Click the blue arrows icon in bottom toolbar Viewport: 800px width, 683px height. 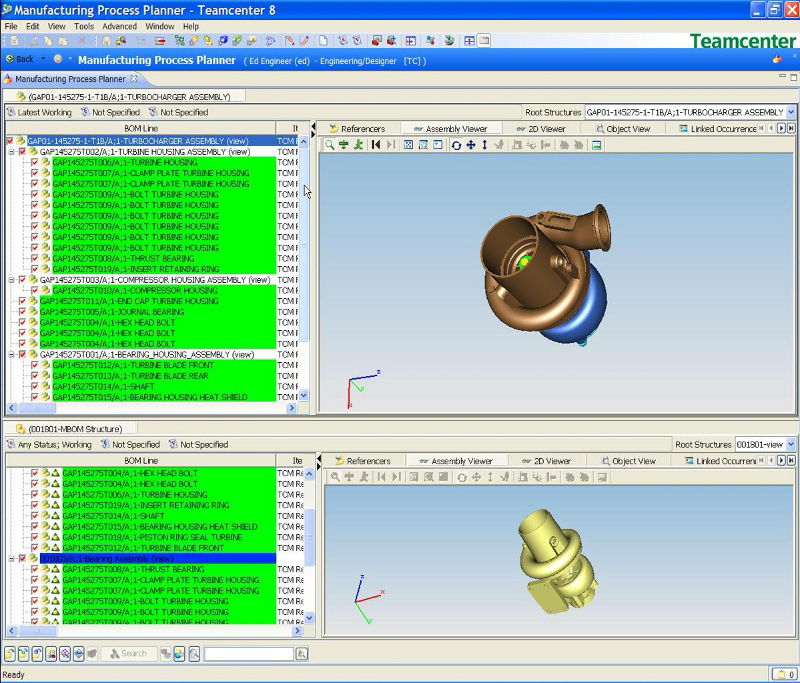click(78, 653)
